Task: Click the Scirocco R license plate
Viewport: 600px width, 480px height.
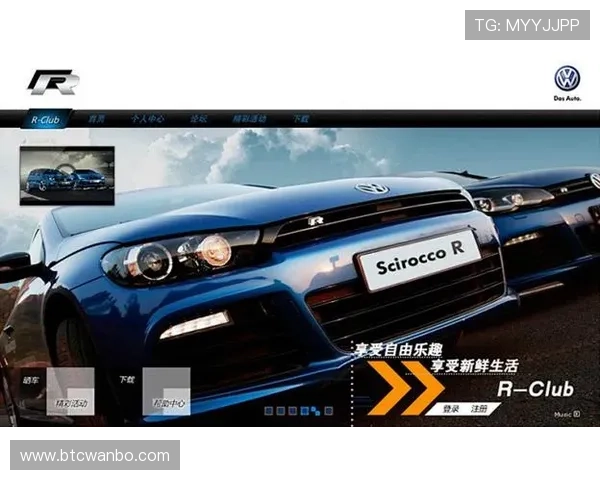Action: click(x=419, y=265)
